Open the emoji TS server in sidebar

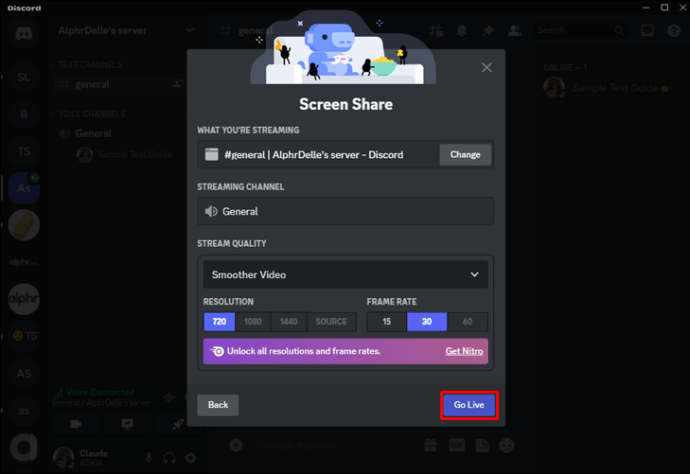(x=24, y=336)
